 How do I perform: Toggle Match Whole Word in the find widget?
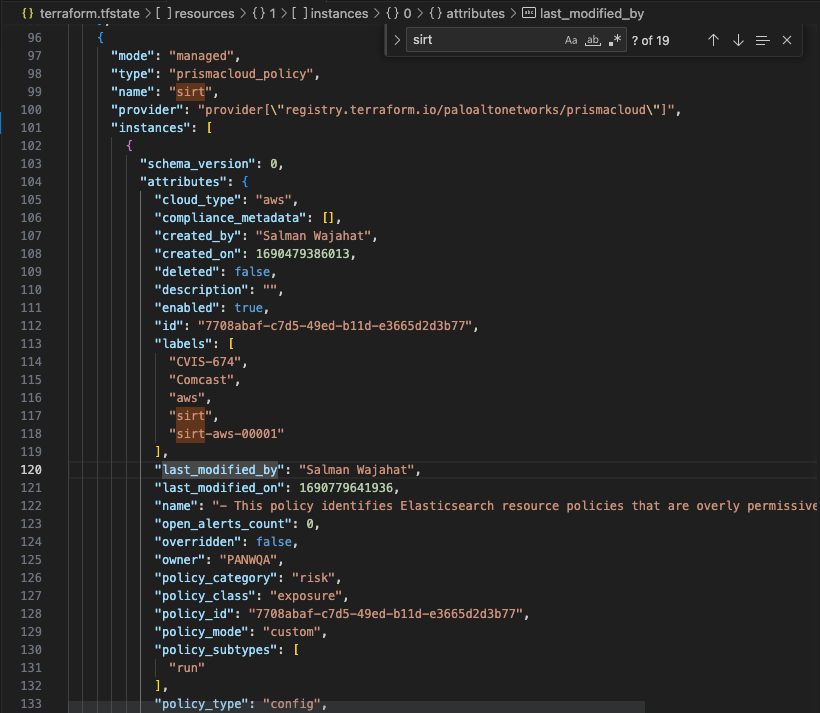(x=592, y=40)
